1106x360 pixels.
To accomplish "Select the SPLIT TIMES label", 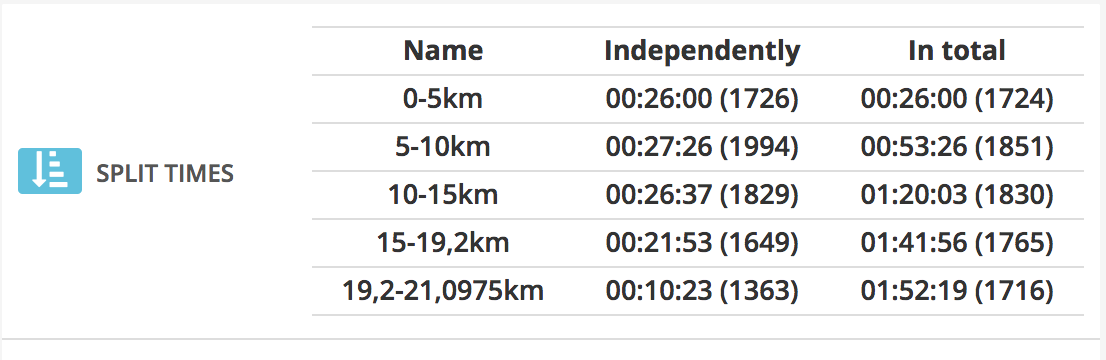I will [165, 173].
